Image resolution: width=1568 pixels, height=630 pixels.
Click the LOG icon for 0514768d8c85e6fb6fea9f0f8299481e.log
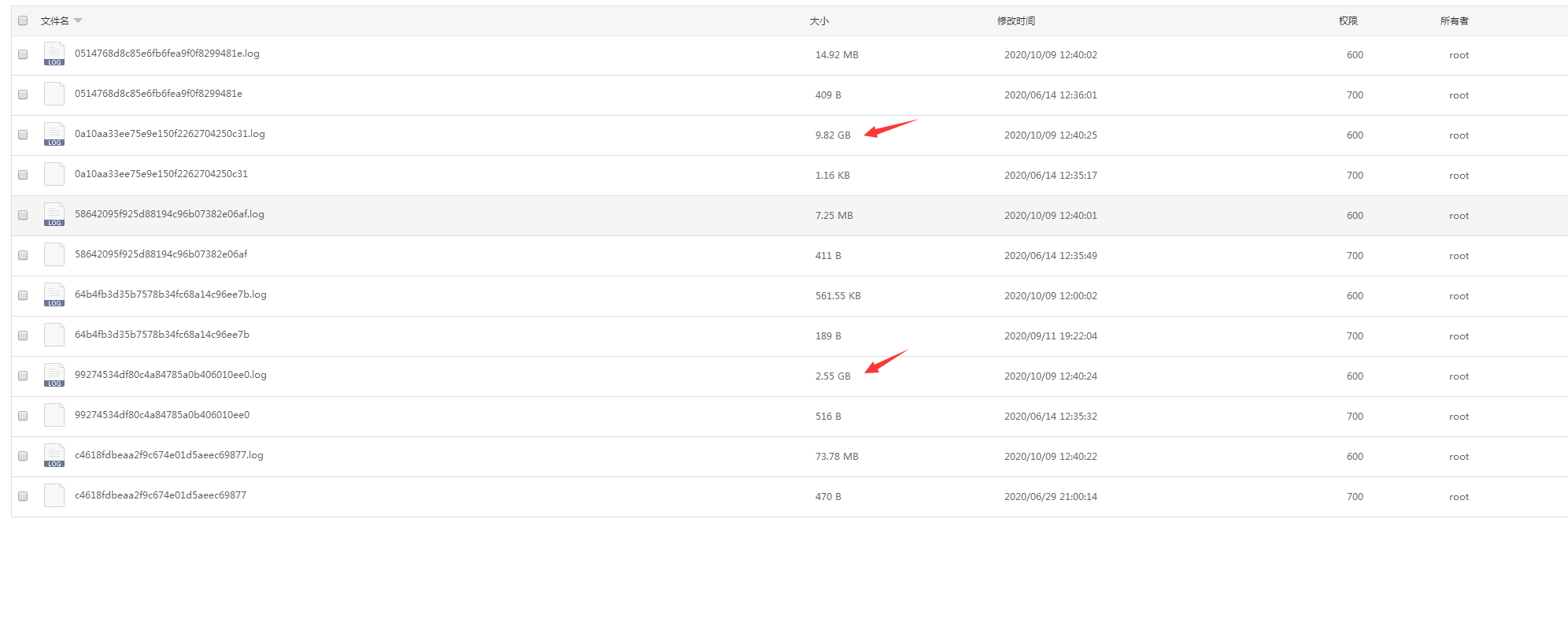click(54, 54)
